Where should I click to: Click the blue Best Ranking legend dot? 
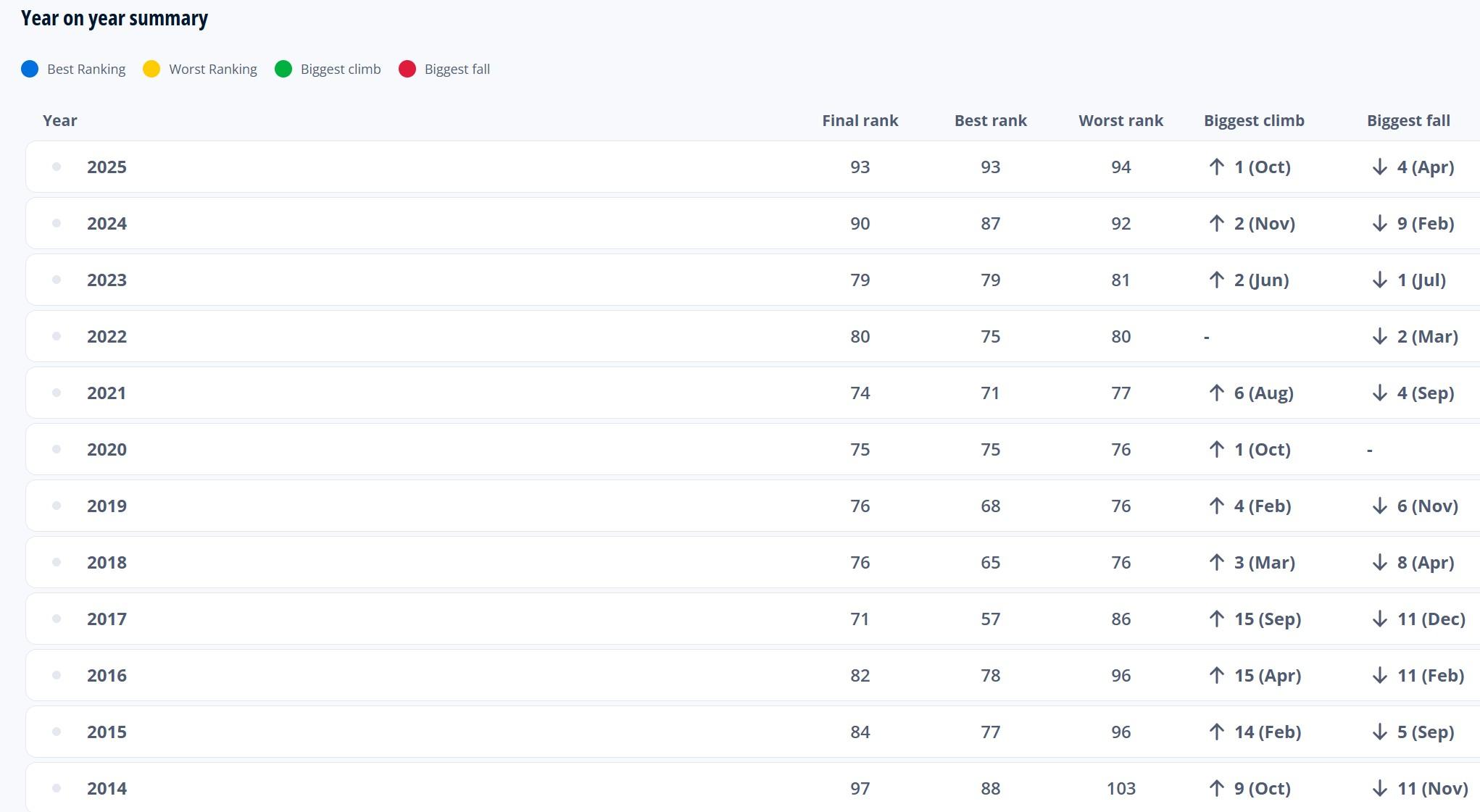pyautogui.click(x=30, y=69)
